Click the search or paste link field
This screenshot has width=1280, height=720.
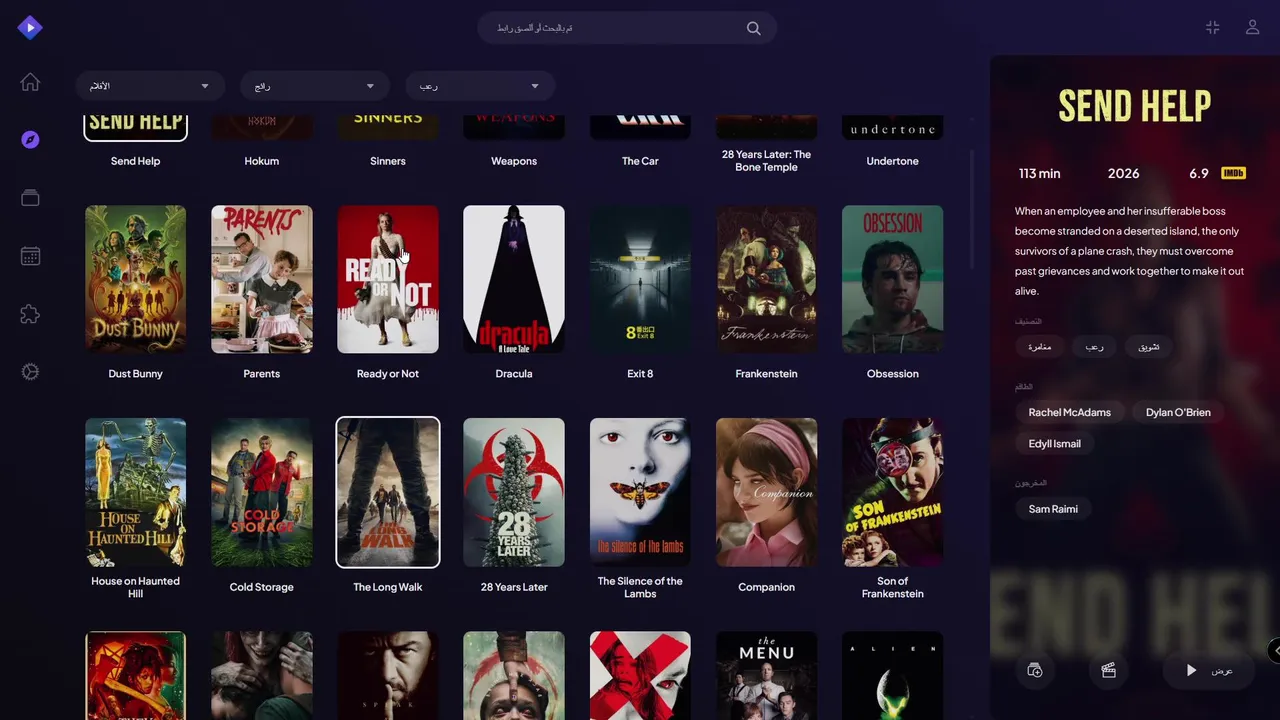tap(627, 28)
